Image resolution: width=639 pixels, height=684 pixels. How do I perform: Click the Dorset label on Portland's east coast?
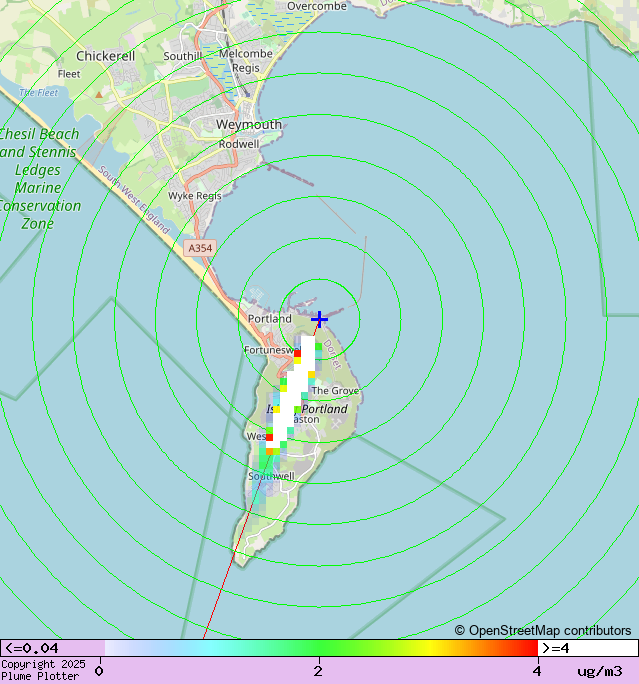click(x=332, y=355)
